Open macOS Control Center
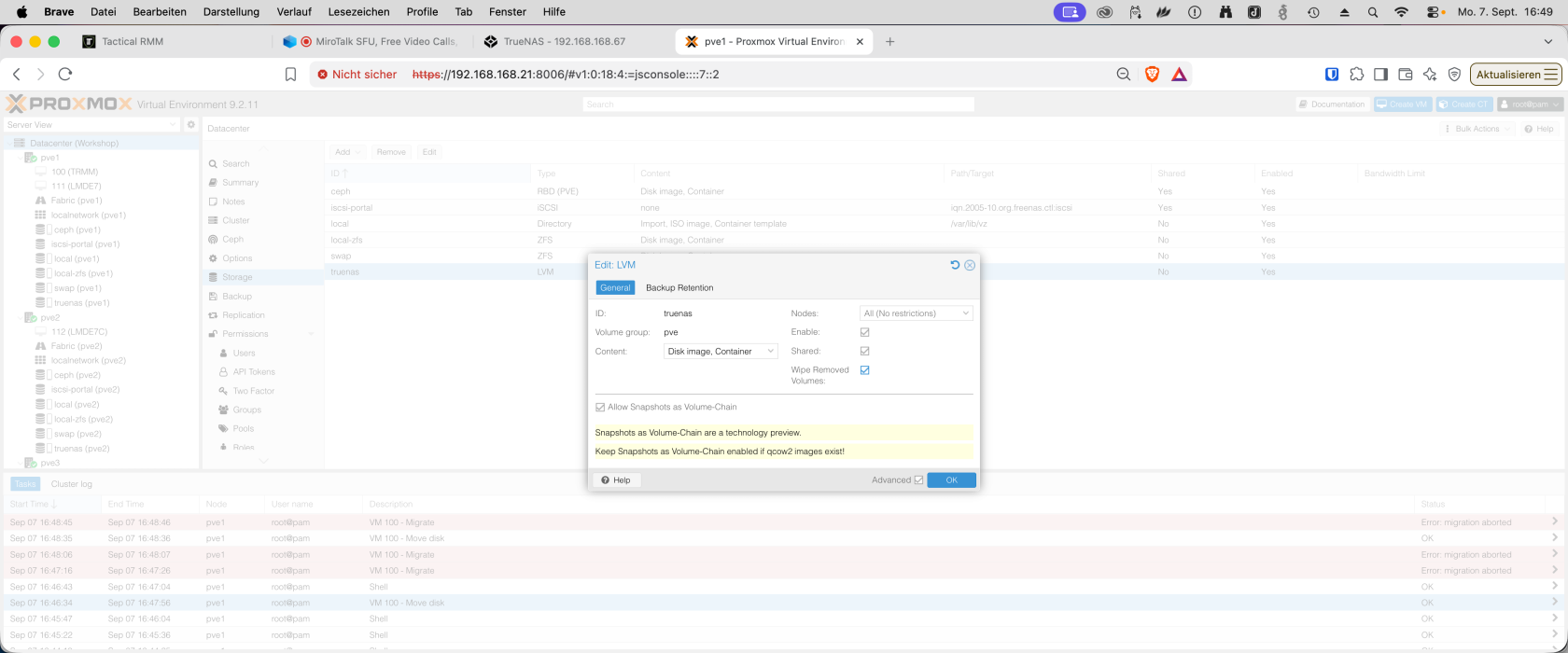The height and width of the screenshot is (653, 1568). click(1435, 12)
